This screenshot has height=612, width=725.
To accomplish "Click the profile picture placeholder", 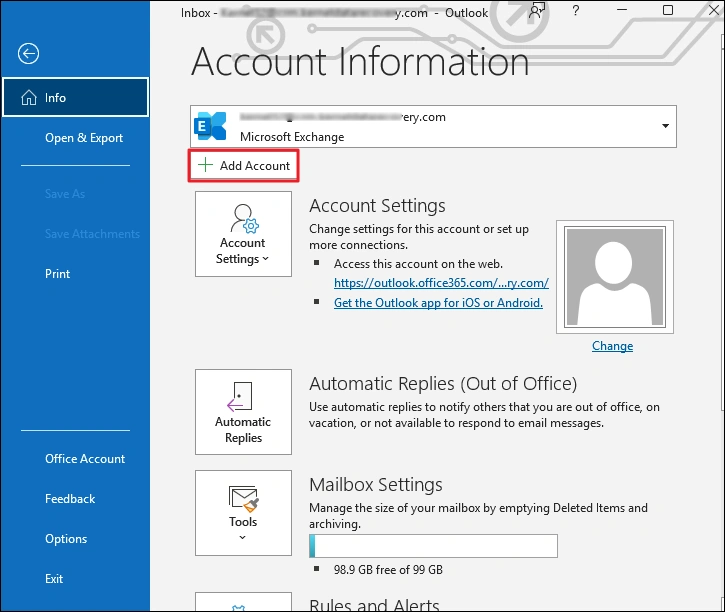I will coord(615,277).
